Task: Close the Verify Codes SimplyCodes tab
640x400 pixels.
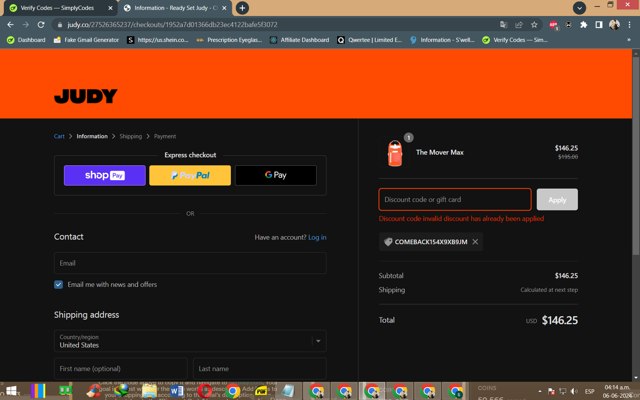Action: point(110,8)
